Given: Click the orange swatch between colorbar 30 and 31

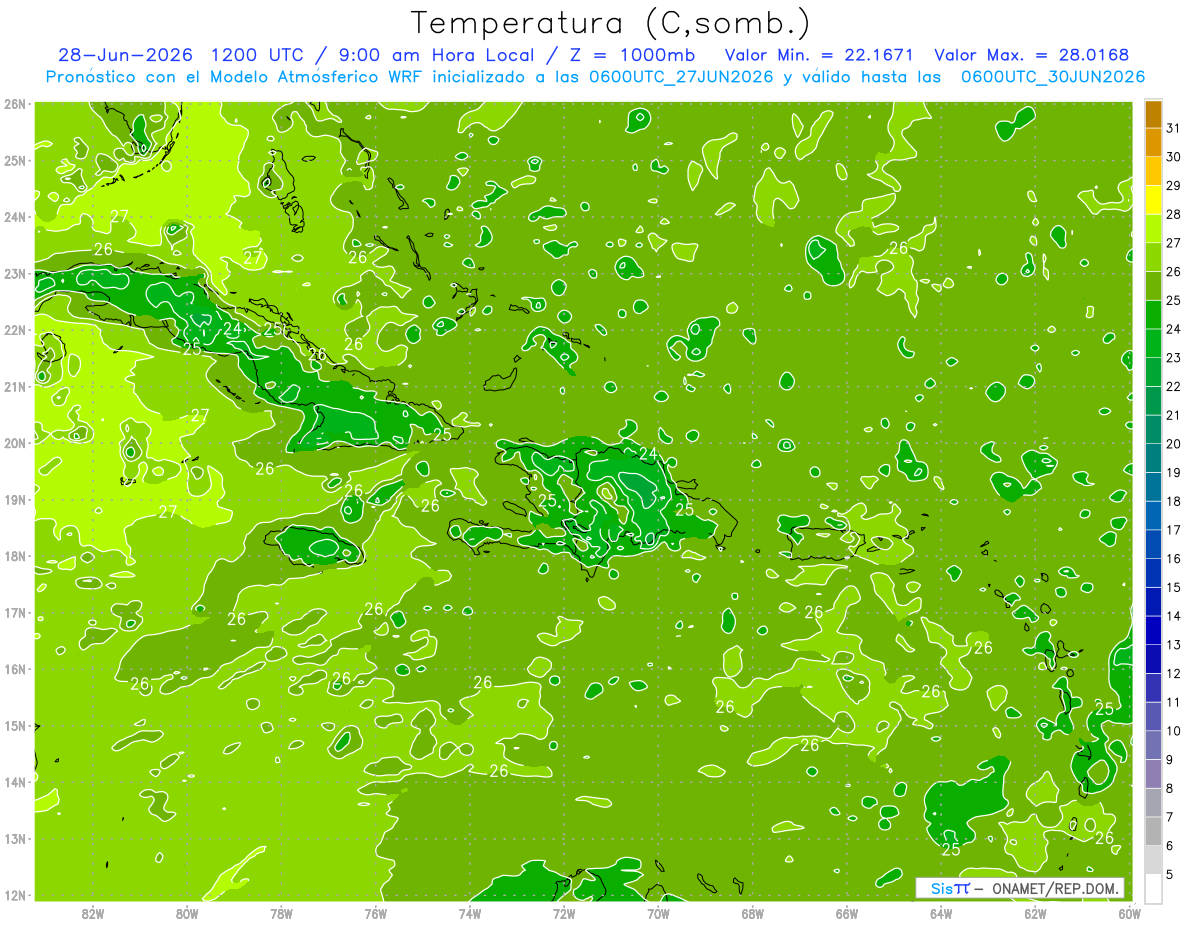Looking at the screenshot, I should [x=1153, y=142].
